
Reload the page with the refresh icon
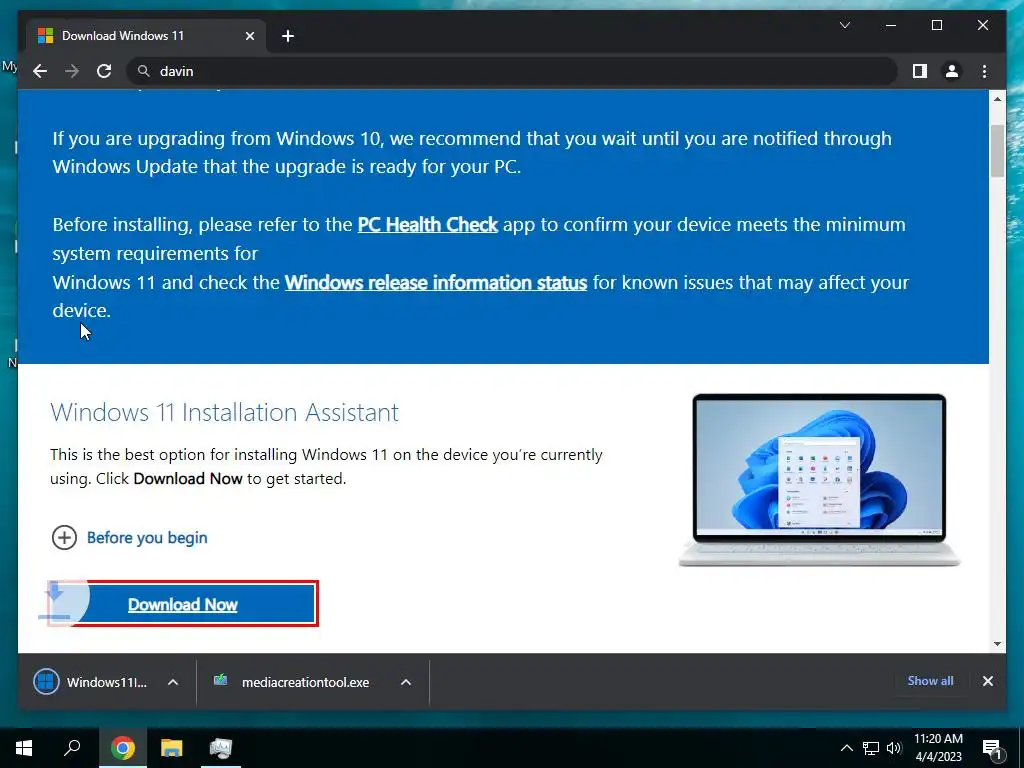tap(104, 71)
